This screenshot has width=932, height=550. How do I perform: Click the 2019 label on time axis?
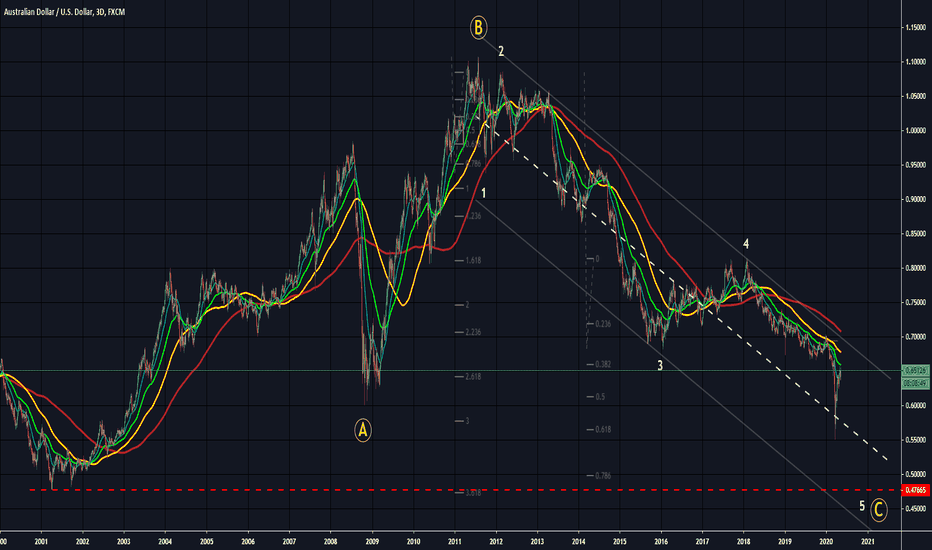click(x=785, y=542)
